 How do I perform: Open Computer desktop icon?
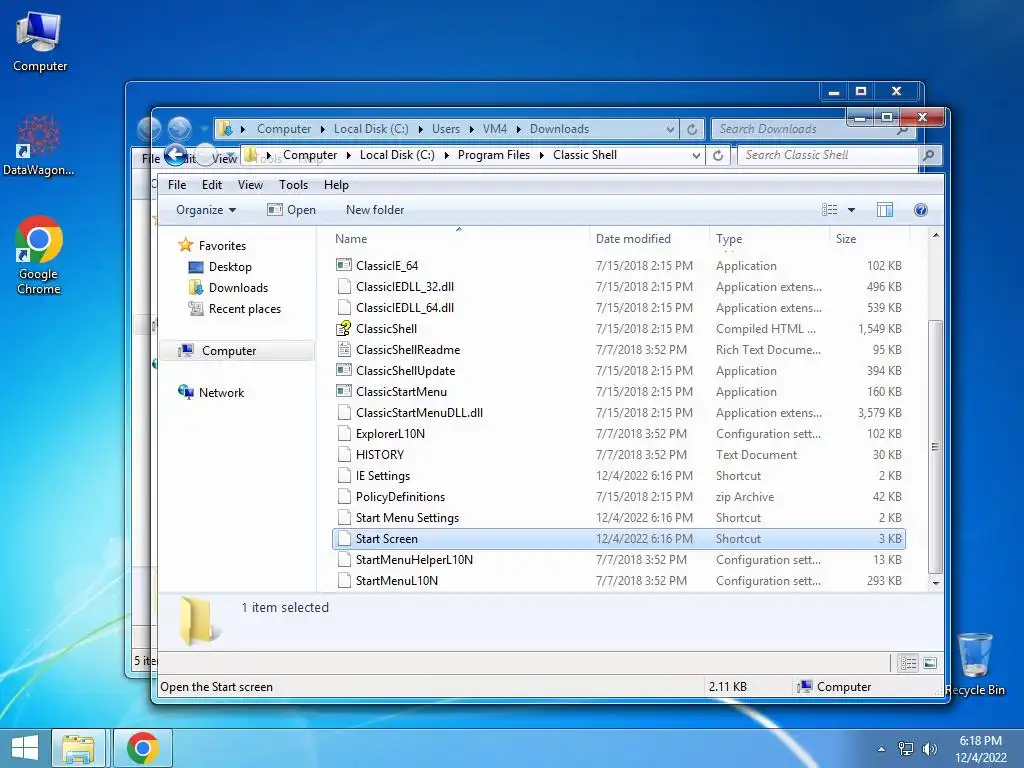pyautogui.click(x=39, y=42)
